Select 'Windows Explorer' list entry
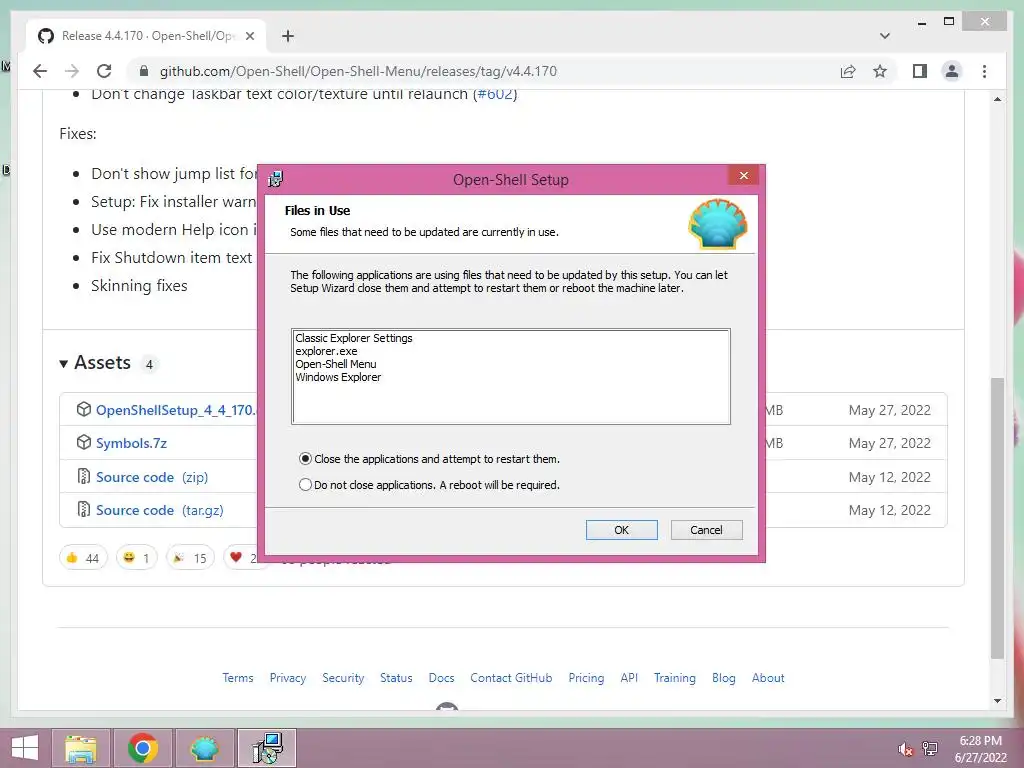1024x768 pixels. (x=338, y=377)
